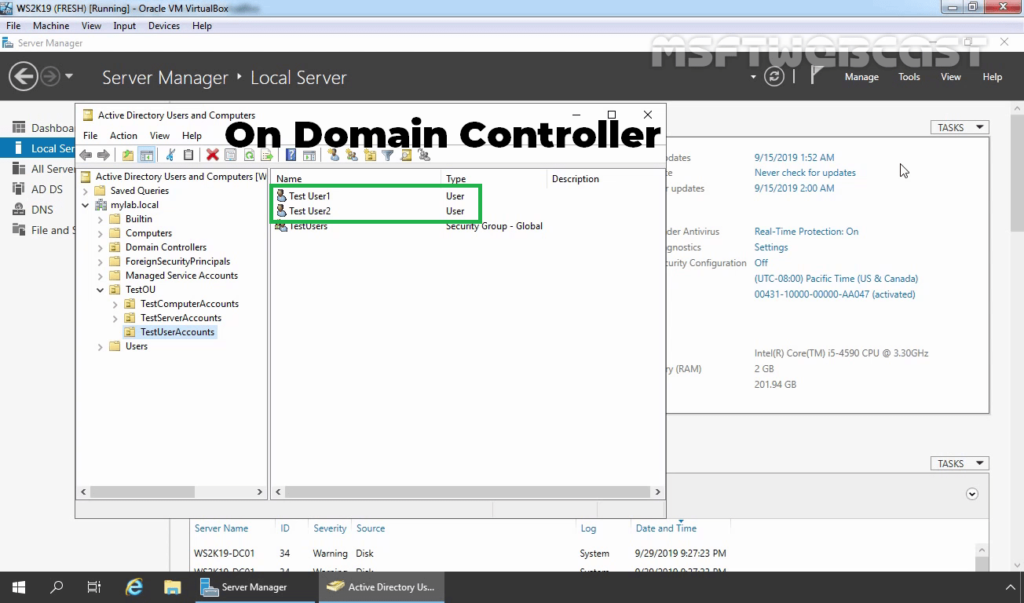Click the product ID activation link
The image size is (1024, 603).
point(835,295)
